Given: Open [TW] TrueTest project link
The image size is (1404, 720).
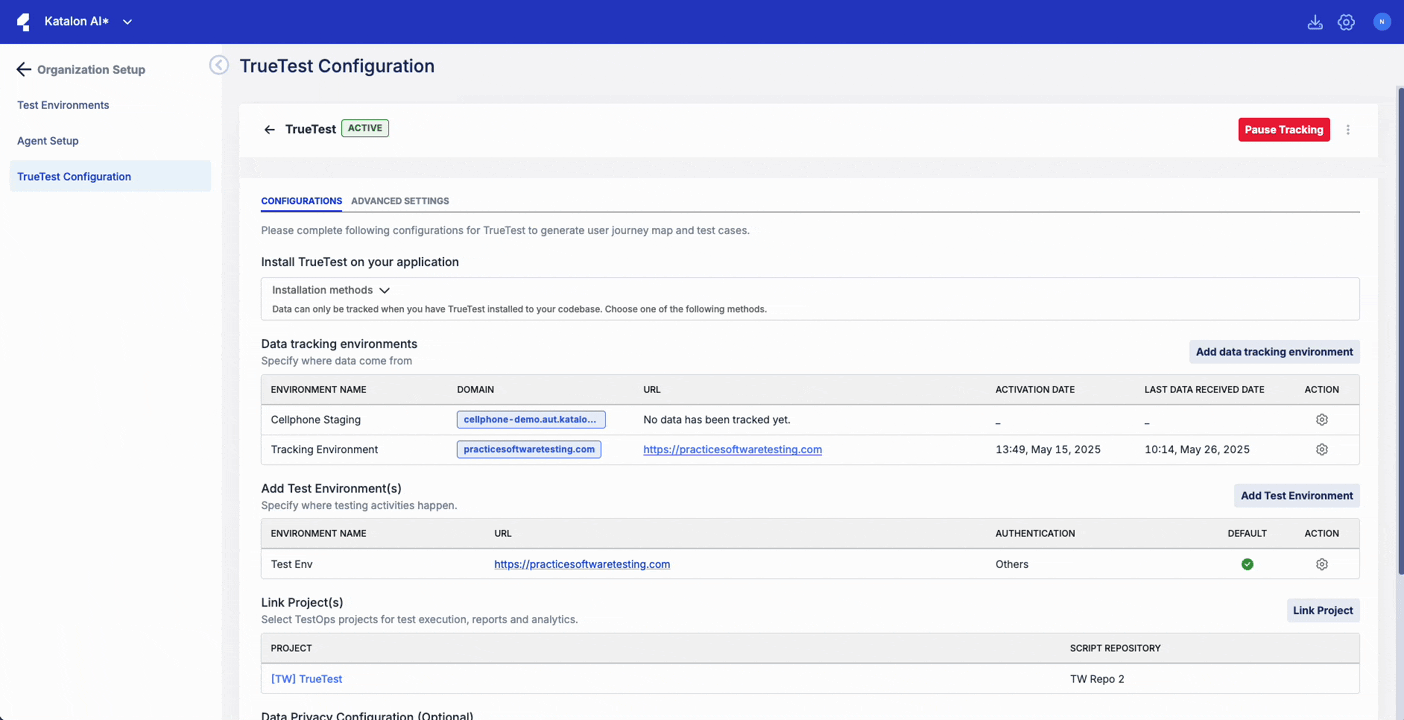Looking at the screenshot, I should click(x=306, y=679).
